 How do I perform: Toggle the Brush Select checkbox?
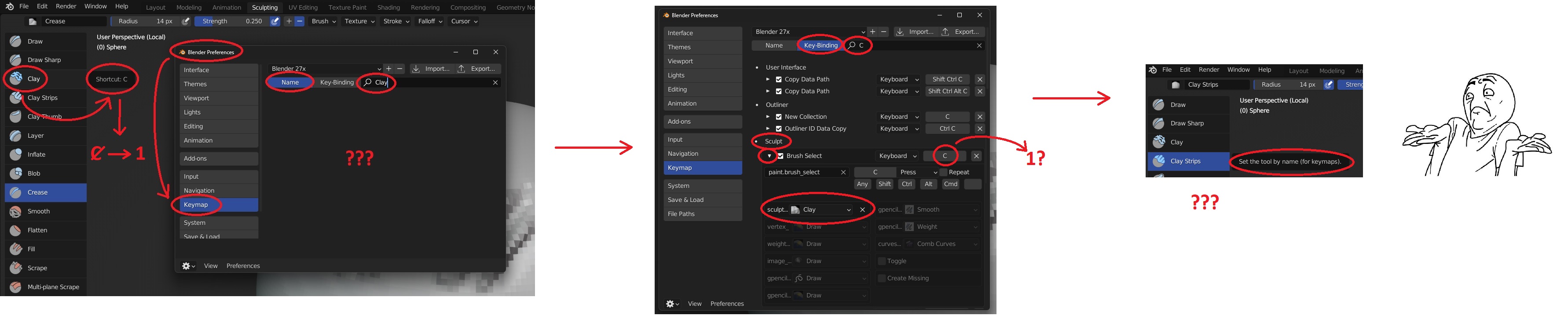(x=780, y=156)
